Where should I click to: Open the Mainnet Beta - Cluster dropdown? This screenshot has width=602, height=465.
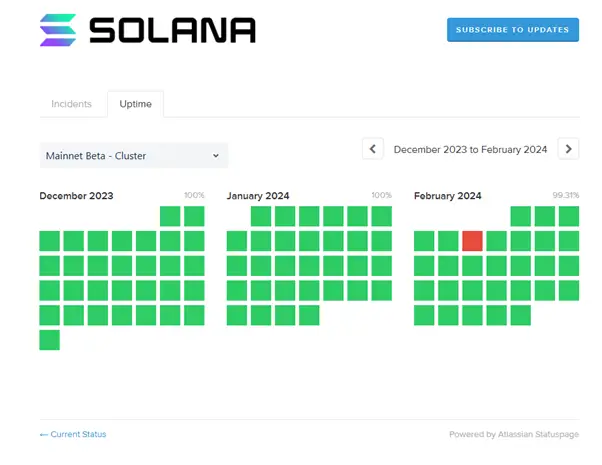pos(134,156)
